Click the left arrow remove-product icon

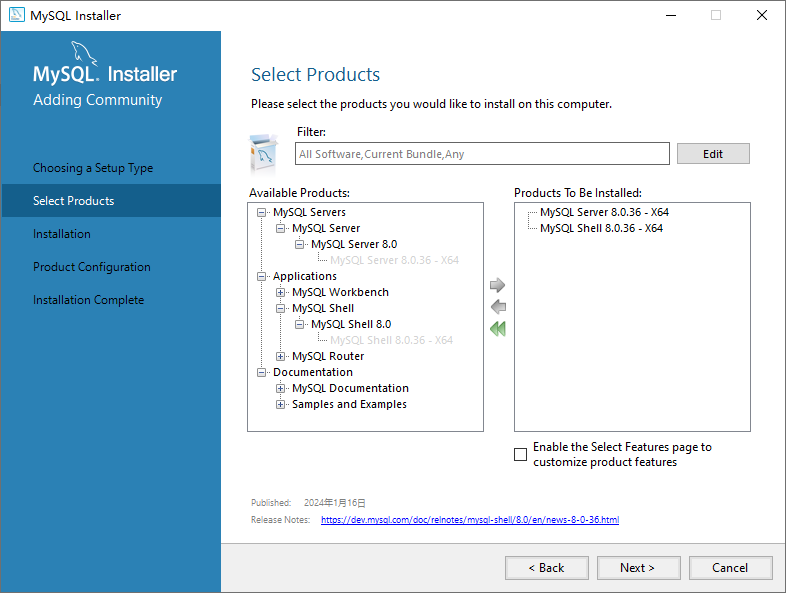(498, 307)
